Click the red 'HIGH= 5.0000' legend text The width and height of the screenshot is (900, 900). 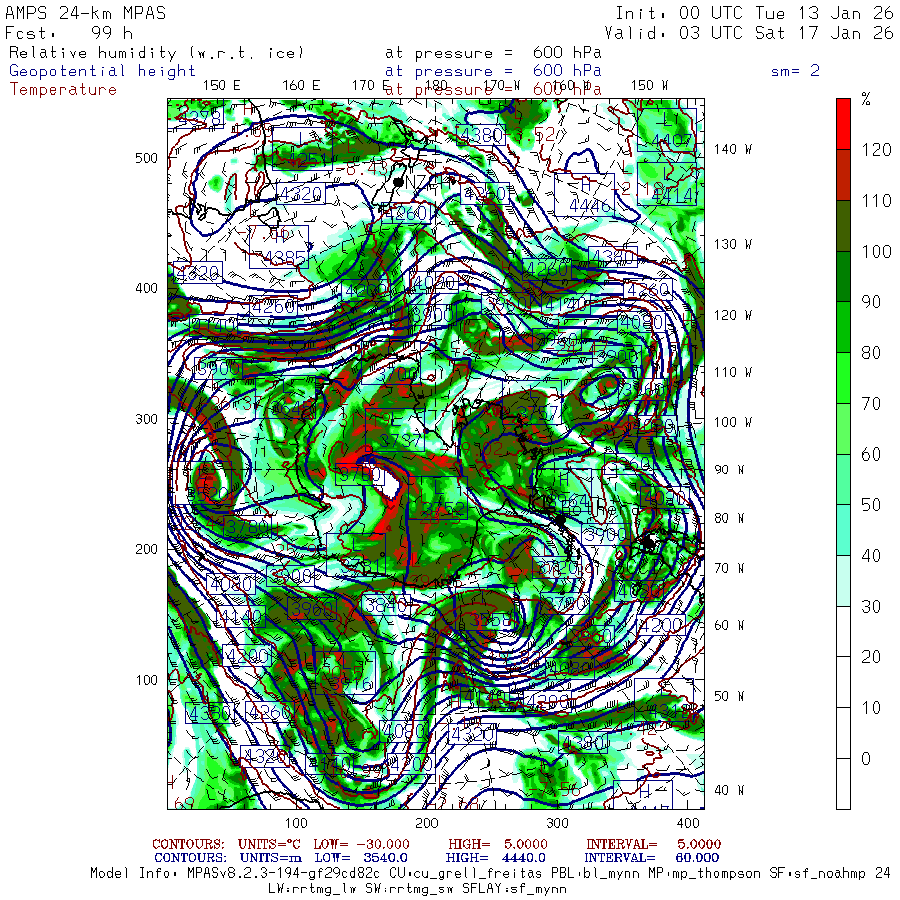coord(498,844)
